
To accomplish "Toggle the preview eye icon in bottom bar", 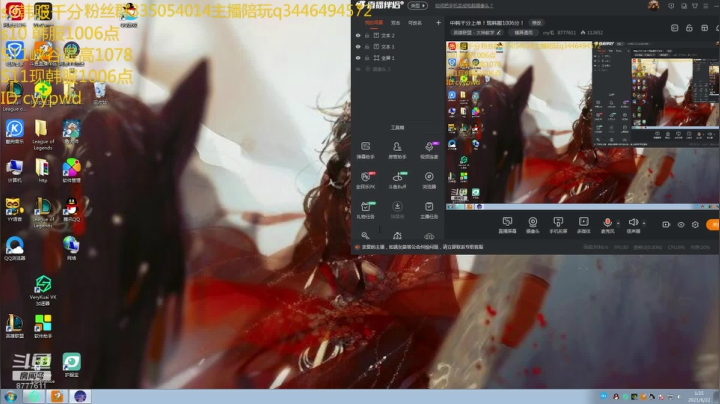I will tap(681, 224).
